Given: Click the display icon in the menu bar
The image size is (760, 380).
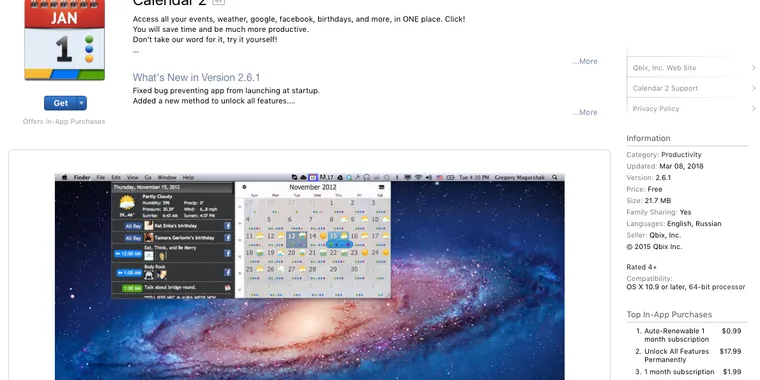Looking at the screenshot, I should coord(408,177).
